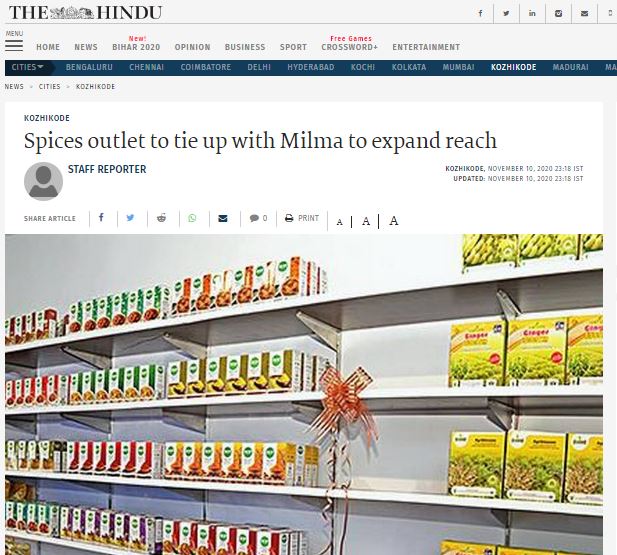Open BIHAR 2020 section

(x=136, y=47)
